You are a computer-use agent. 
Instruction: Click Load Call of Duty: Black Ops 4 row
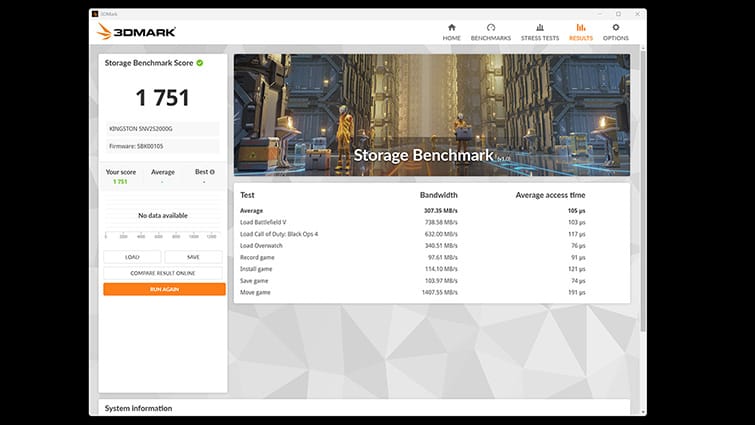click(x=432, y=234)
